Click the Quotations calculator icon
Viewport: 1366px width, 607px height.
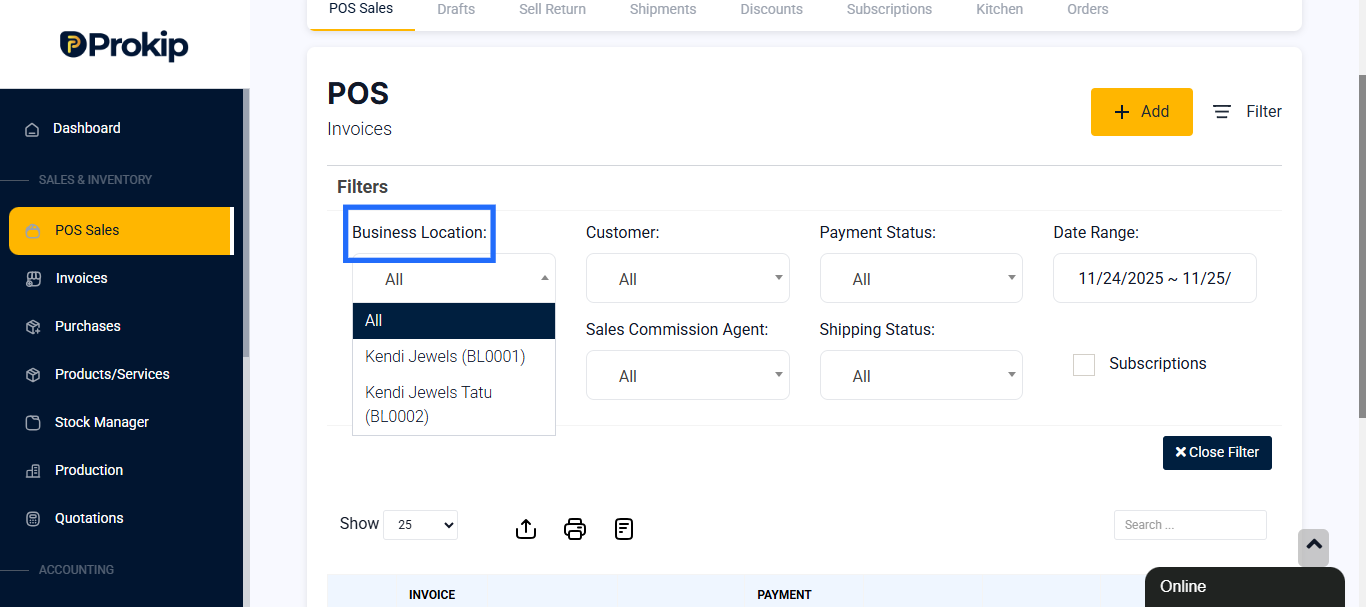33,519
